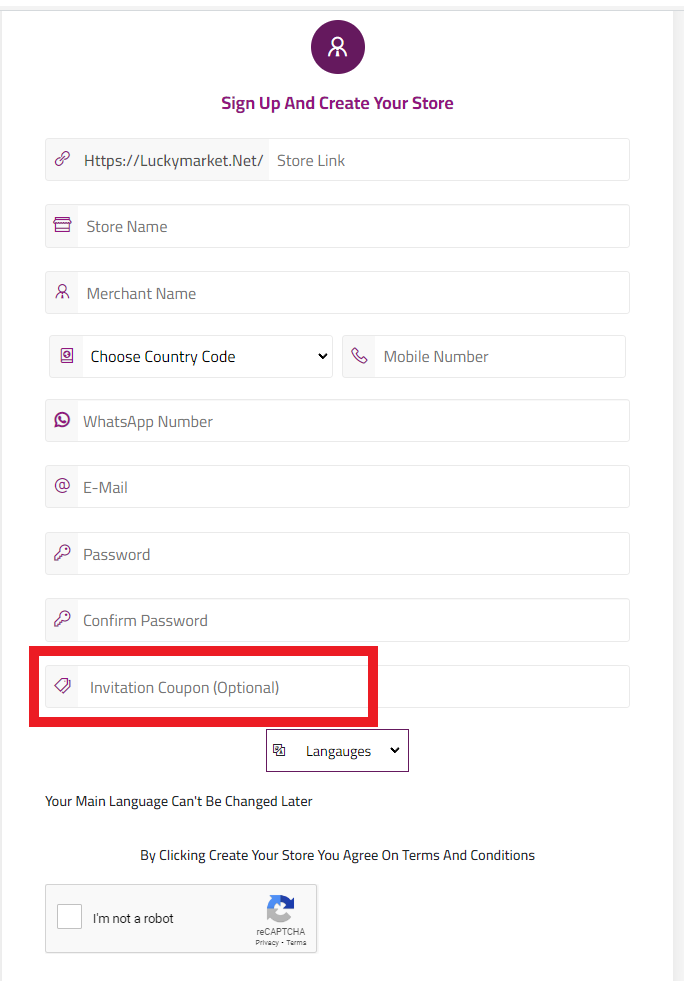The image size is (684, 981).
Task: Click the translate icon in Langauges selector
Action: point(280,750)
